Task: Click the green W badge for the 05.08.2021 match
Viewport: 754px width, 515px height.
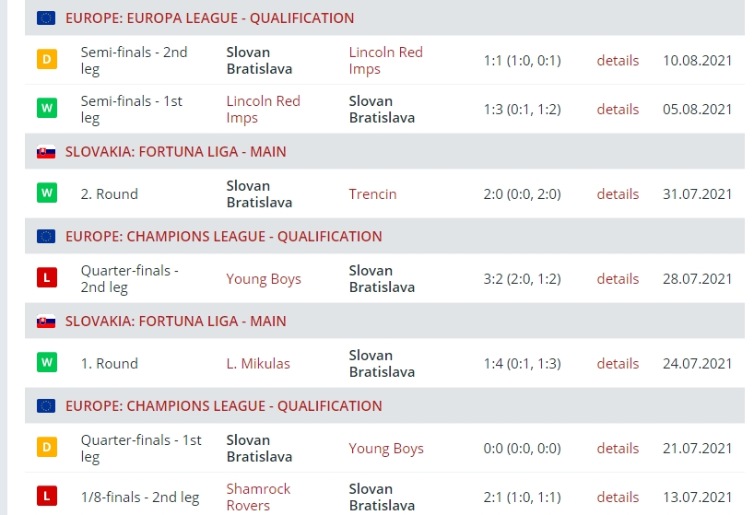Action: 46,109
